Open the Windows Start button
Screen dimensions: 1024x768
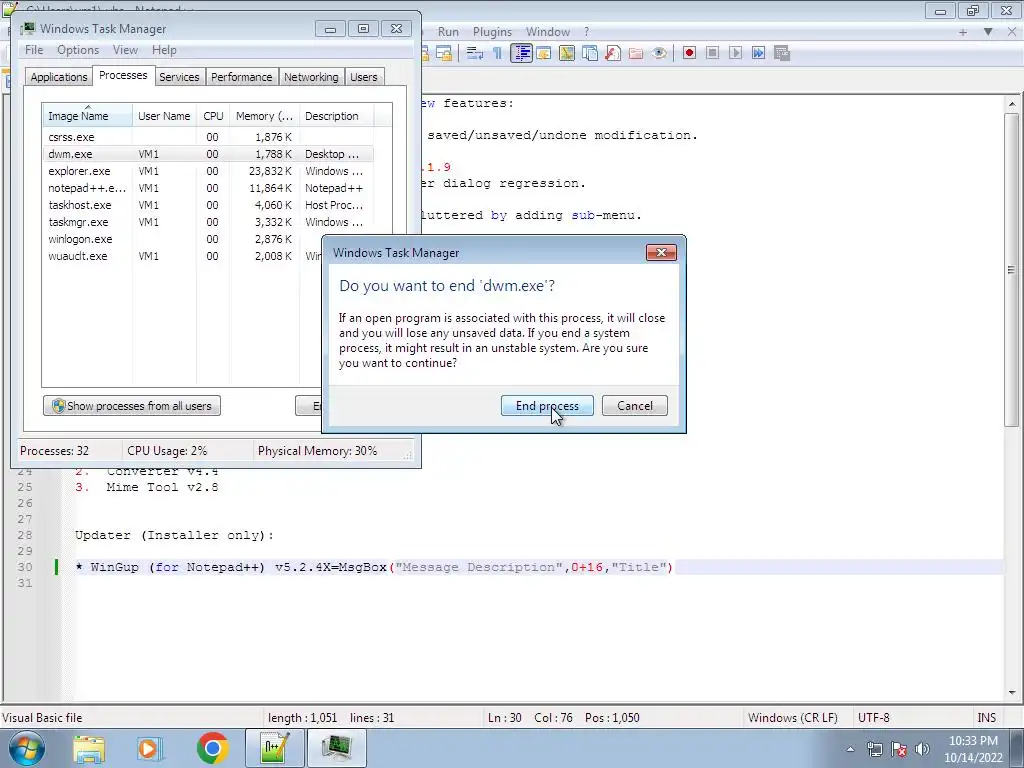27,748
